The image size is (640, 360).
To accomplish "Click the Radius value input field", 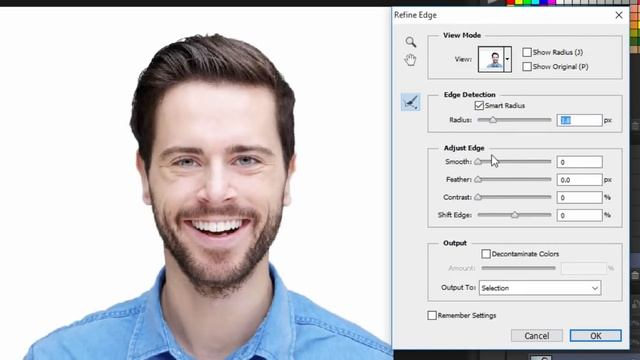I will [579, 120].
